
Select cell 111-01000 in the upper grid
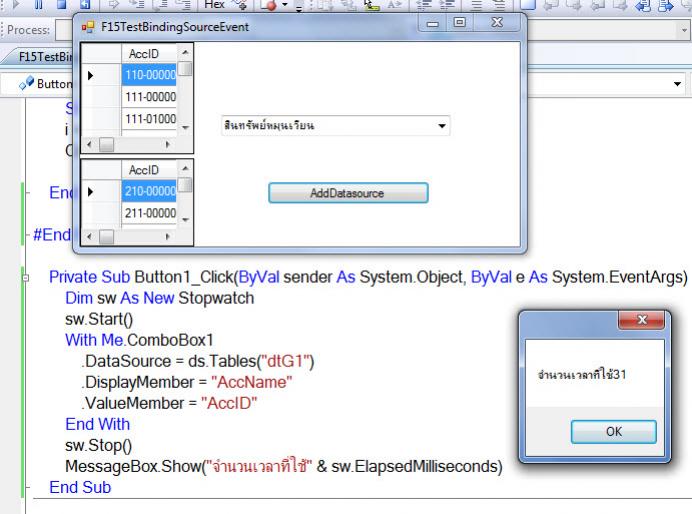pos(149,119)
